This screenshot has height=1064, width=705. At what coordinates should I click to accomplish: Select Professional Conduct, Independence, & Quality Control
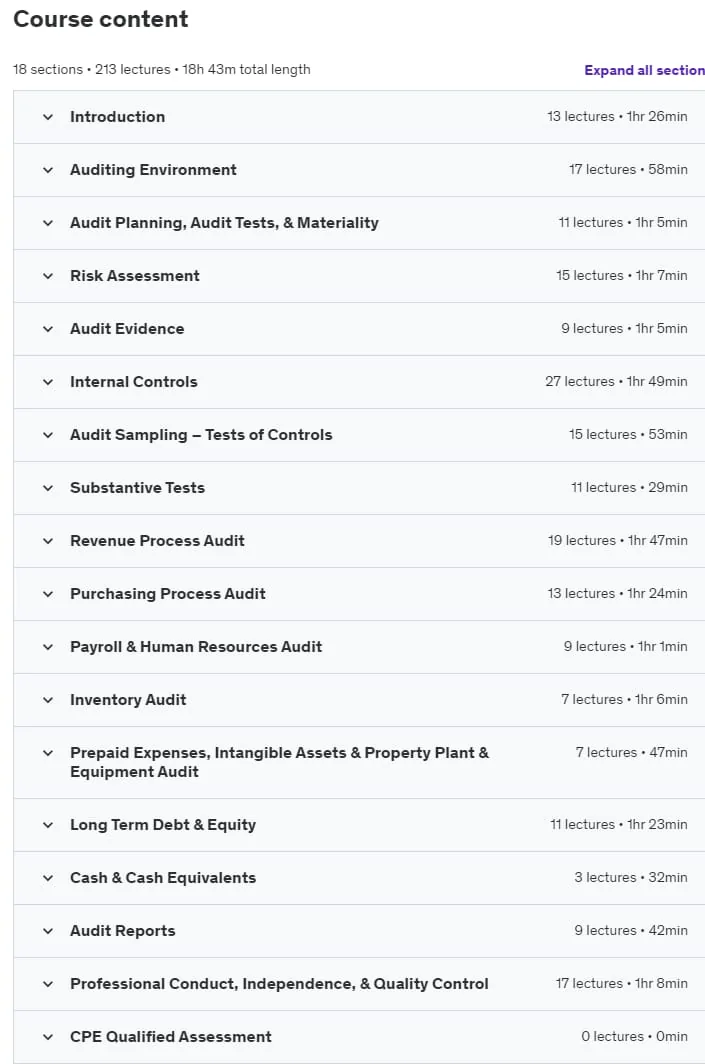pos(279,984)
